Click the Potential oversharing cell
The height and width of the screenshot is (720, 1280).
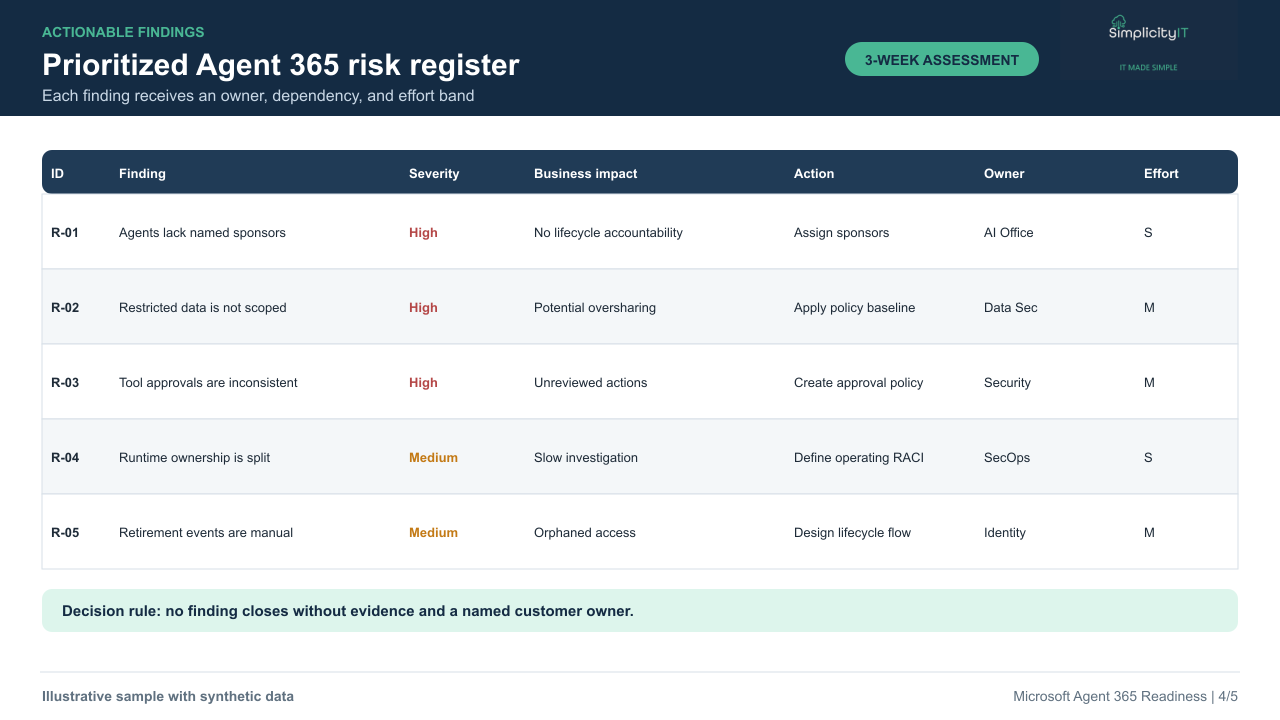(595, 307)
